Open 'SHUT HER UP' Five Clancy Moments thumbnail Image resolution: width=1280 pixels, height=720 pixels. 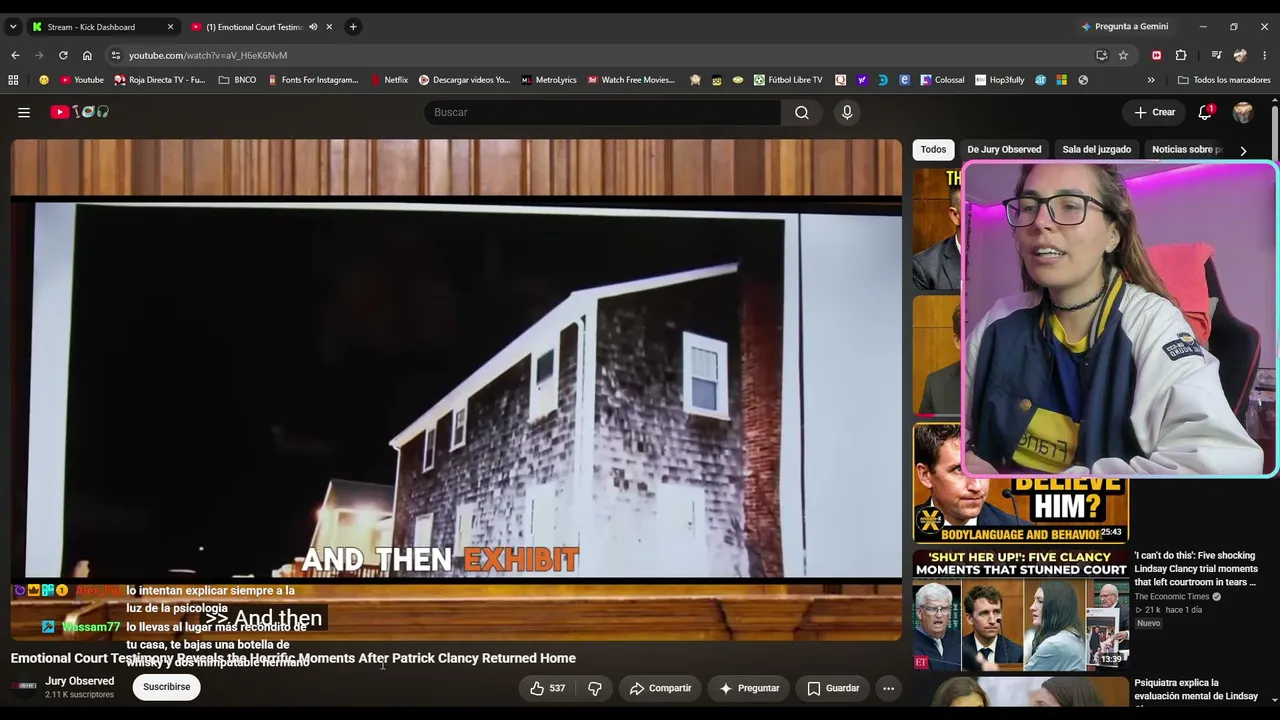tap(1020, 610)
